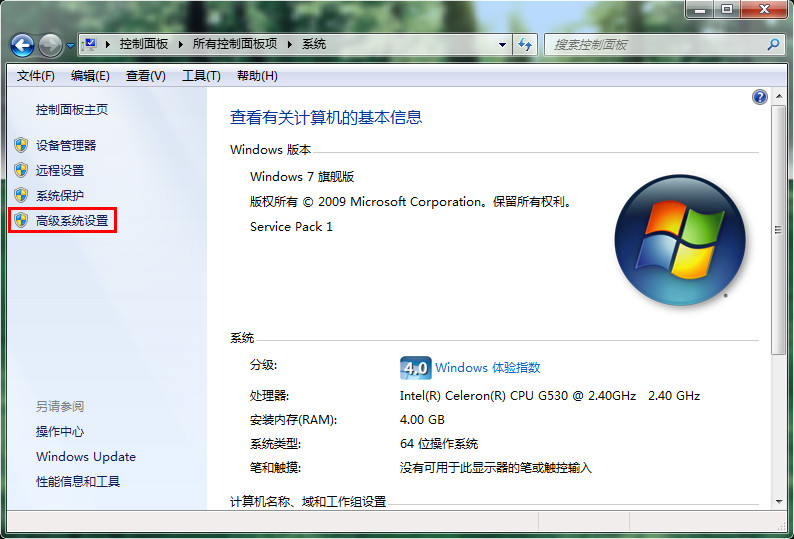Open the Windows 体验指数 link
Viewport: 794px width, 539px height.
click(x=487, y=368)
